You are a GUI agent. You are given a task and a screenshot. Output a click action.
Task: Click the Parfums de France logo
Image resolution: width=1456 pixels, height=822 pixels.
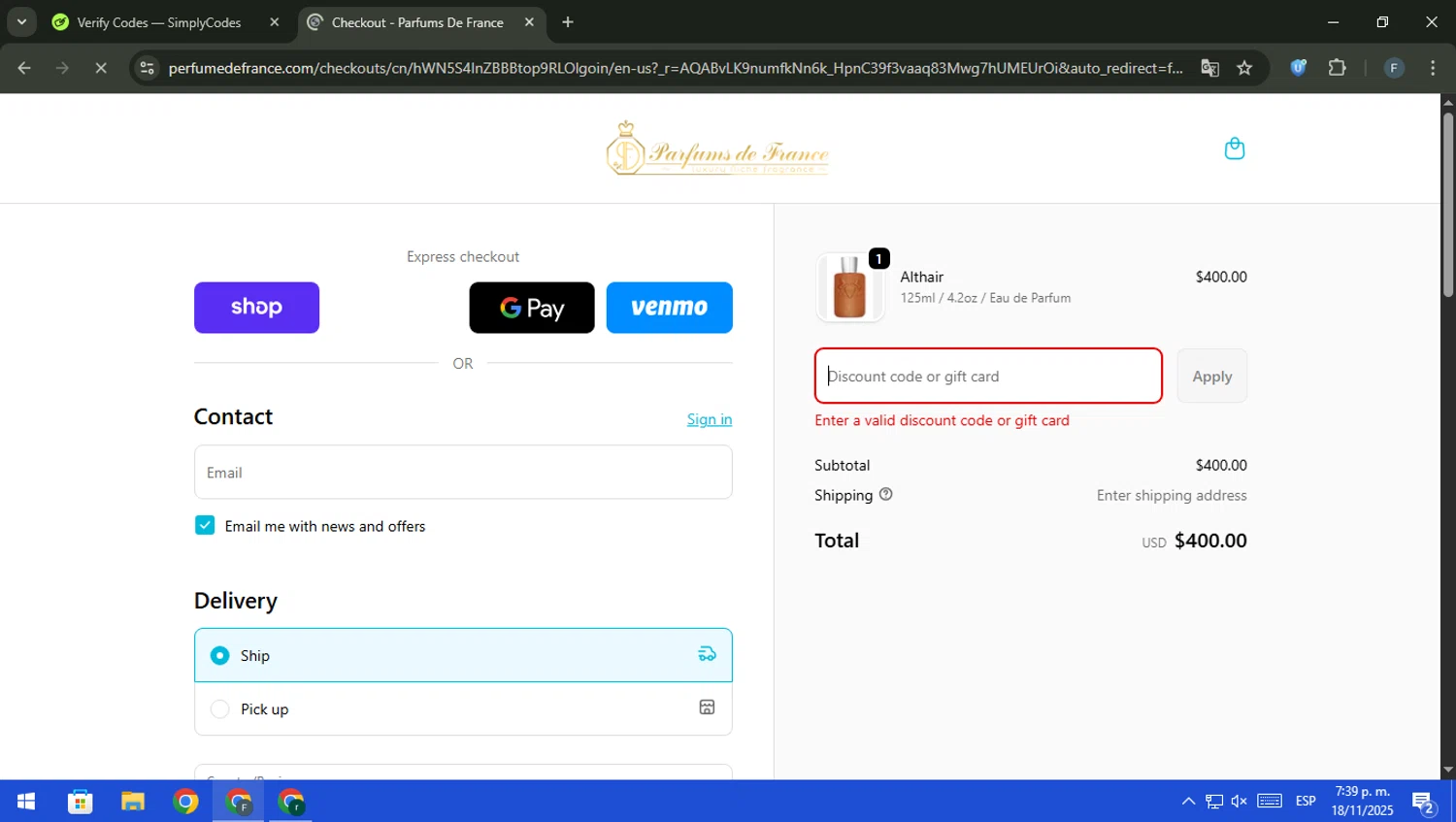[x=717, y=148]
